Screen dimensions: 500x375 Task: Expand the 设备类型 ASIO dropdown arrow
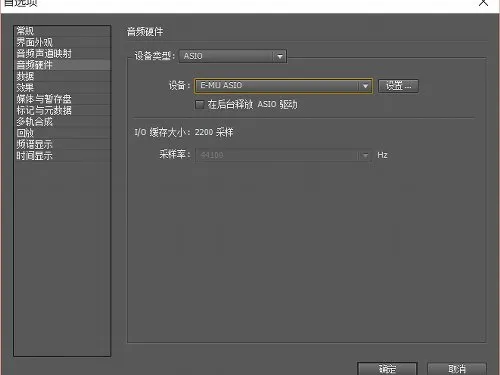(280, 56)
